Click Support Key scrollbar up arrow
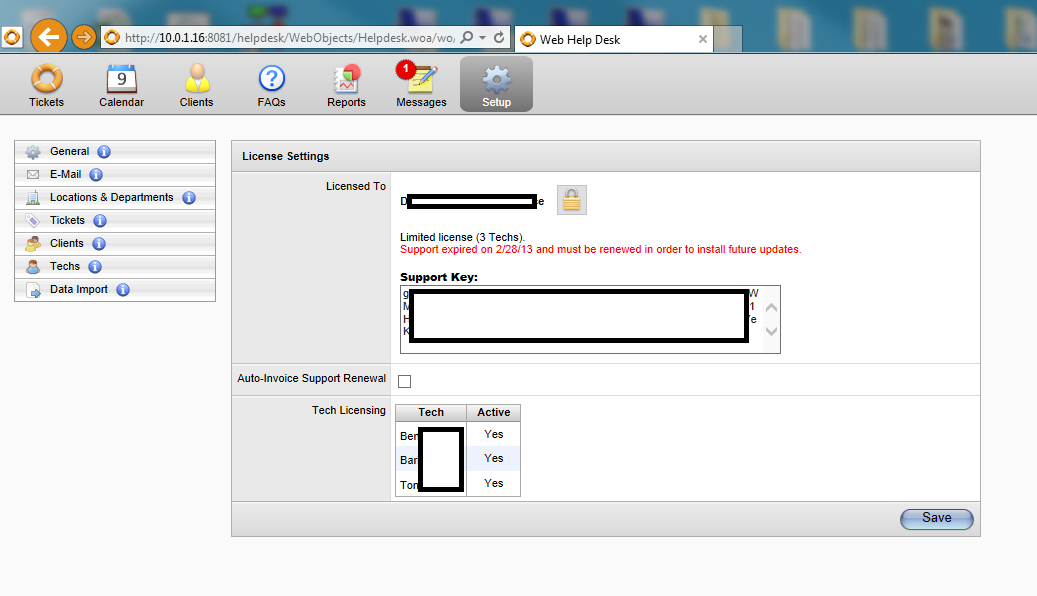 pyautogui.click(x=771, y=308)
